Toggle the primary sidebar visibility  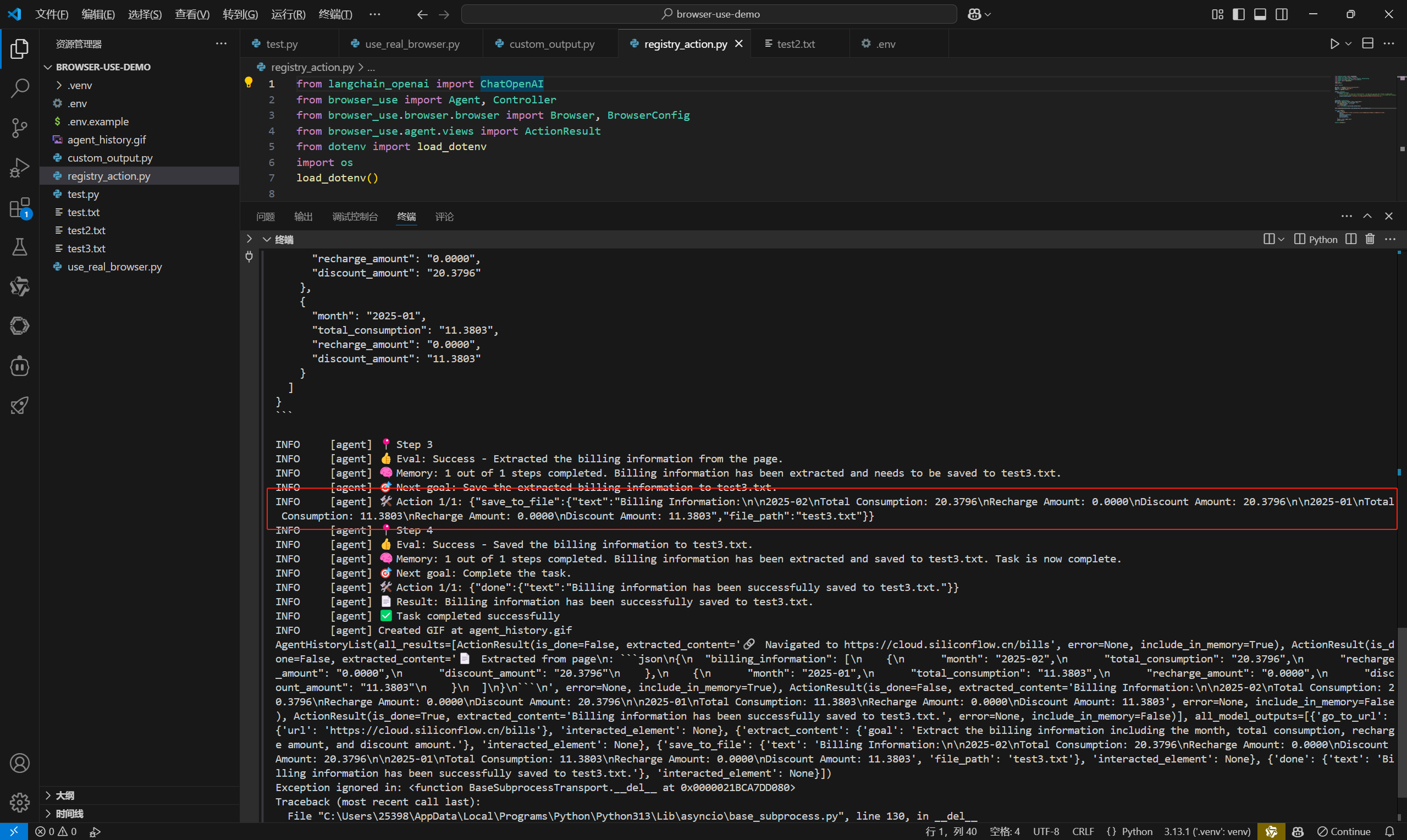click(1238, 14)
